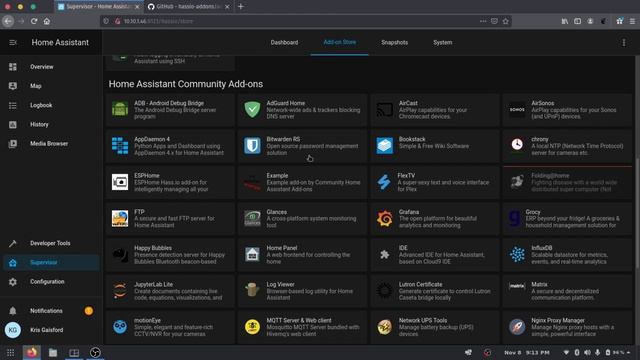Open Developer Tools
Screen dimensions: 640x360
coord(51,243)
